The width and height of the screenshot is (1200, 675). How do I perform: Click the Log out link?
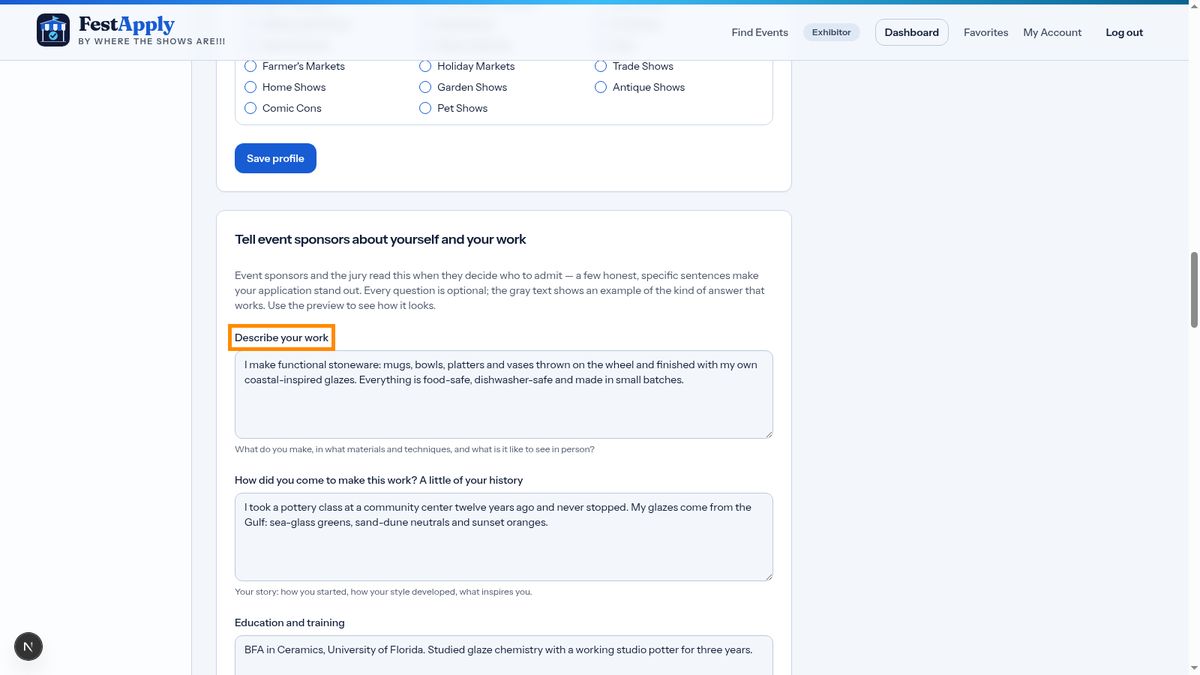coord(1124,32)
